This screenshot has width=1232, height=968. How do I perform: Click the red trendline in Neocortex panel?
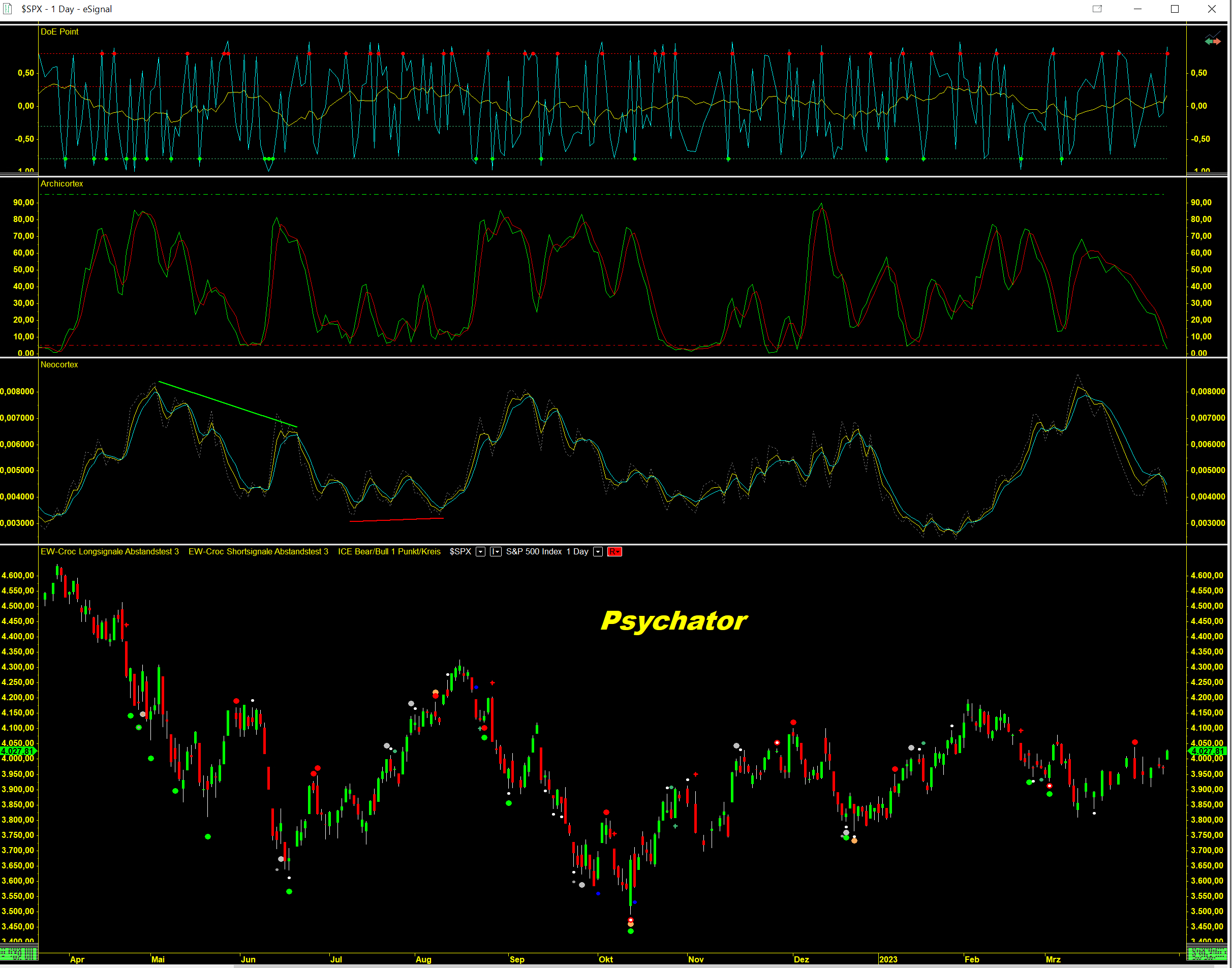pyautogui.click(x=397, y=519)
